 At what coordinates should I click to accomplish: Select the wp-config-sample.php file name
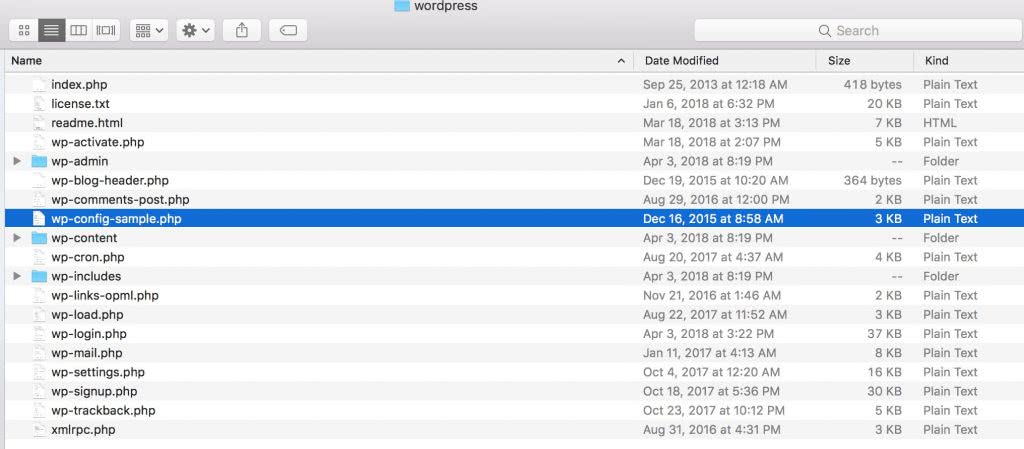click(x=116, y=219)
